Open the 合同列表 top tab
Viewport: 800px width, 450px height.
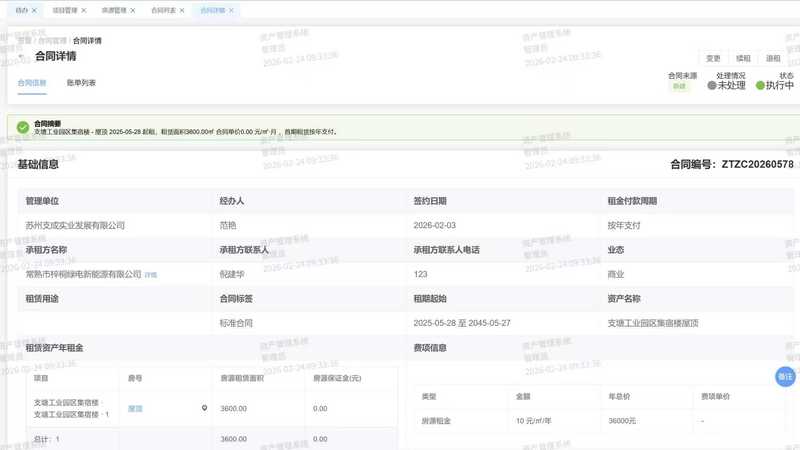(x=163, y=10)
